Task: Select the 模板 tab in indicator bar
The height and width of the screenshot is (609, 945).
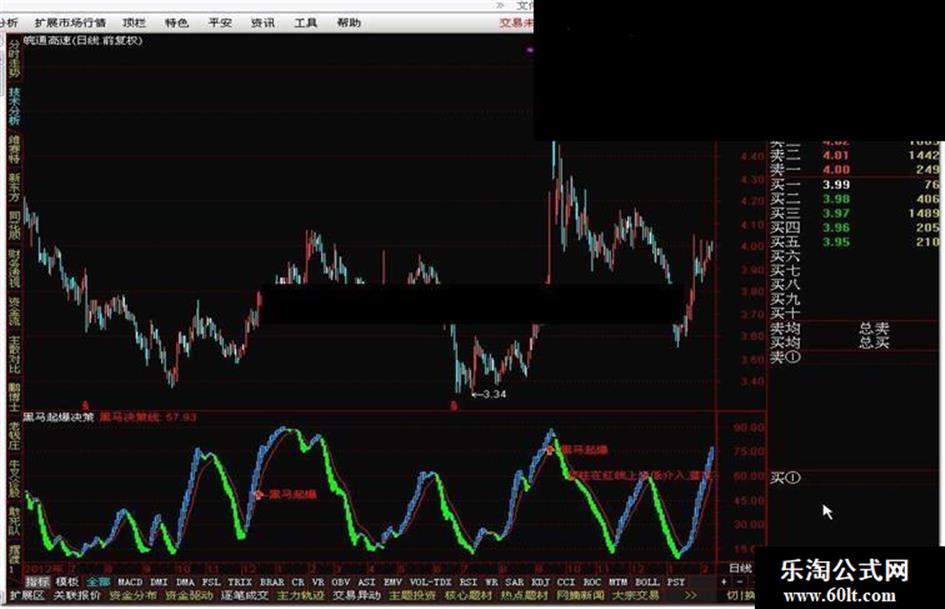Action: [67, 582]
